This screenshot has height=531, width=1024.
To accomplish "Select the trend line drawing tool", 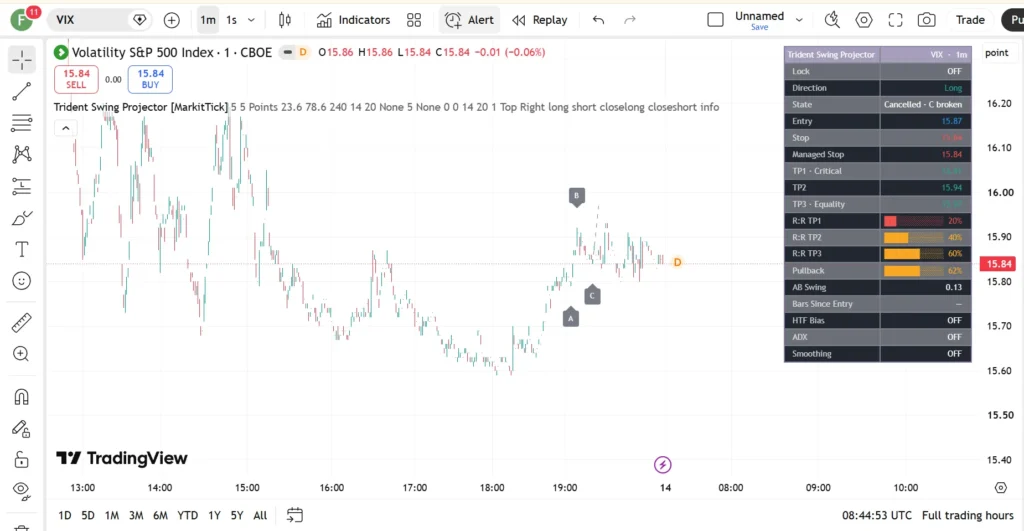I will click(x=22, y=91).
